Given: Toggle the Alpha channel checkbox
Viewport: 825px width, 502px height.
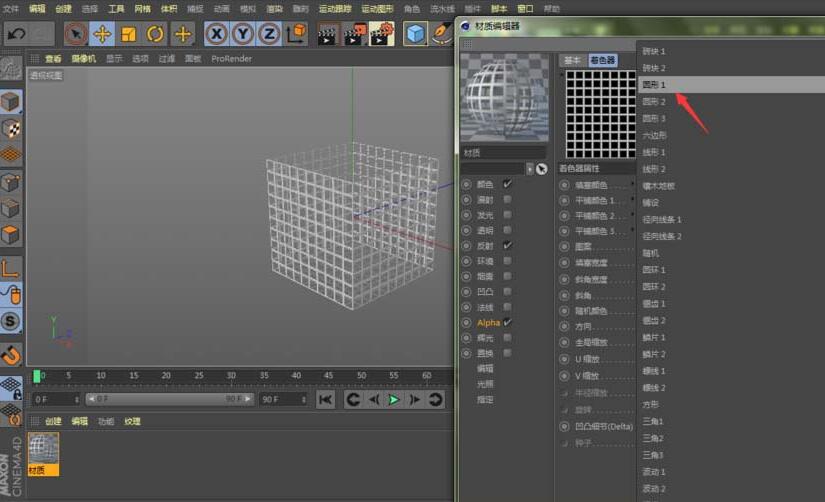Looking at the screenshot, I should coord(507,322).
